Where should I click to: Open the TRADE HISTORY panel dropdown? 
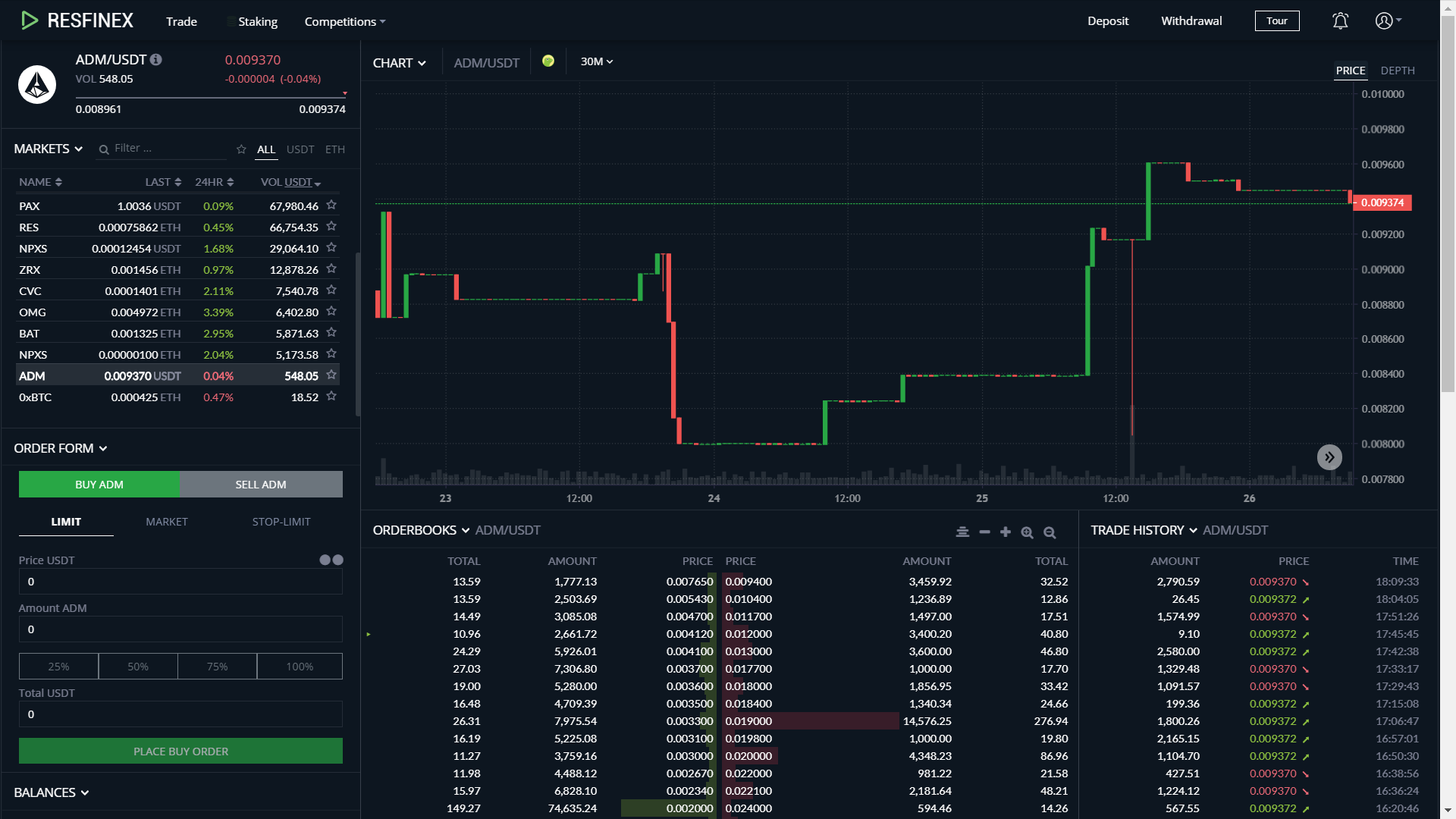tap(1144, 530)
